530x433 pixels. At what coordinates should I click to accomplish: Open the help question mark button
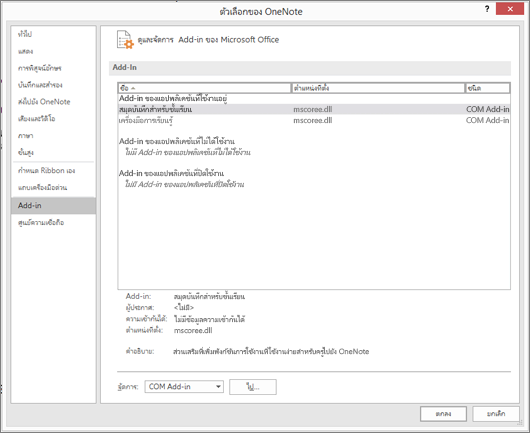click(x=487, y=9)
